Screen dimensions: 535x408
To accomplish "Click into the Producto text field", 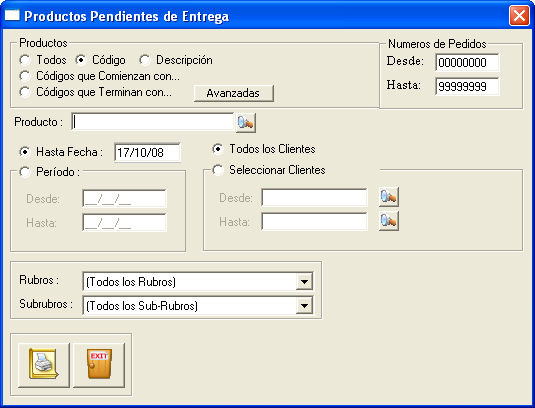I will 153,122.
